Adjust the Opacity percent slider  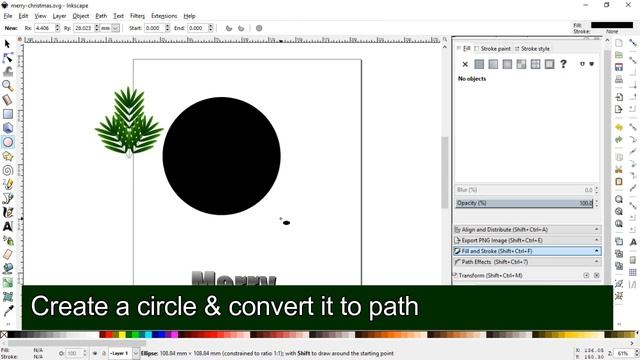[x=524, y=203]
